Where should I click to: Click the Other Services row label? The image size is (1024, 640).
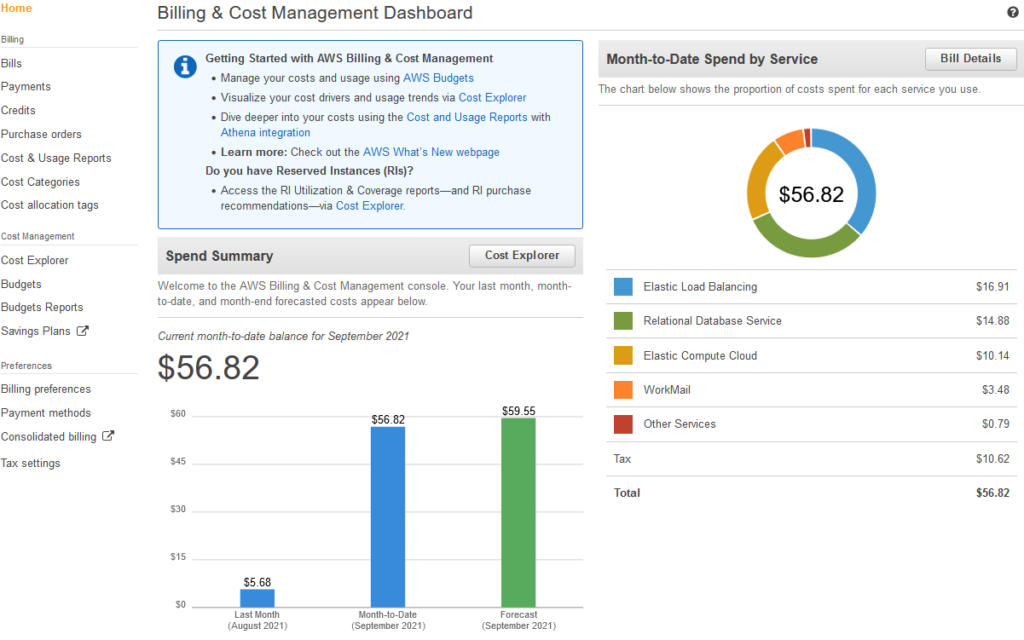point(680,424)
